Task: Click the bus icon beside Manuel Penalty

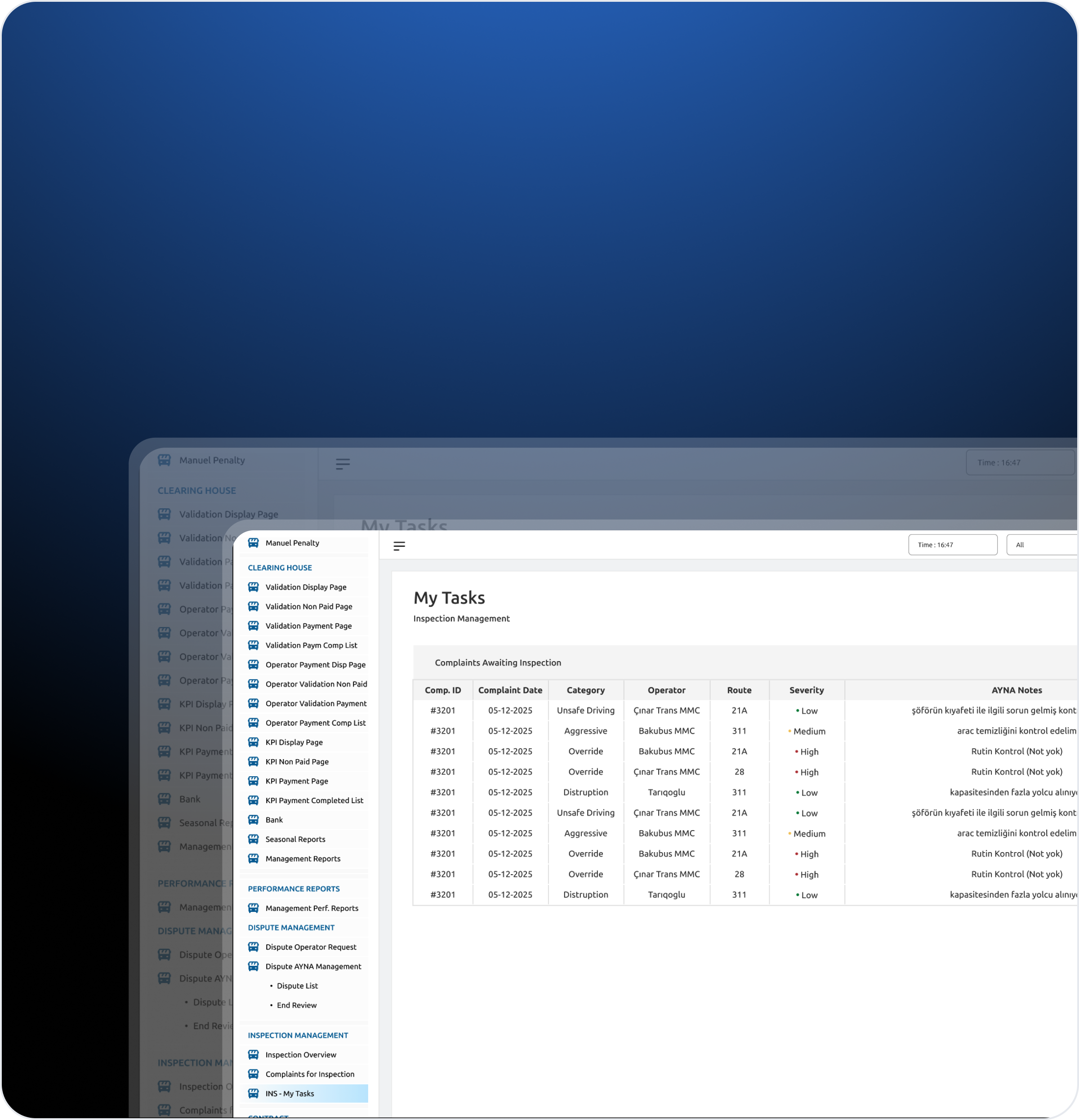Action: click(253, 543)
